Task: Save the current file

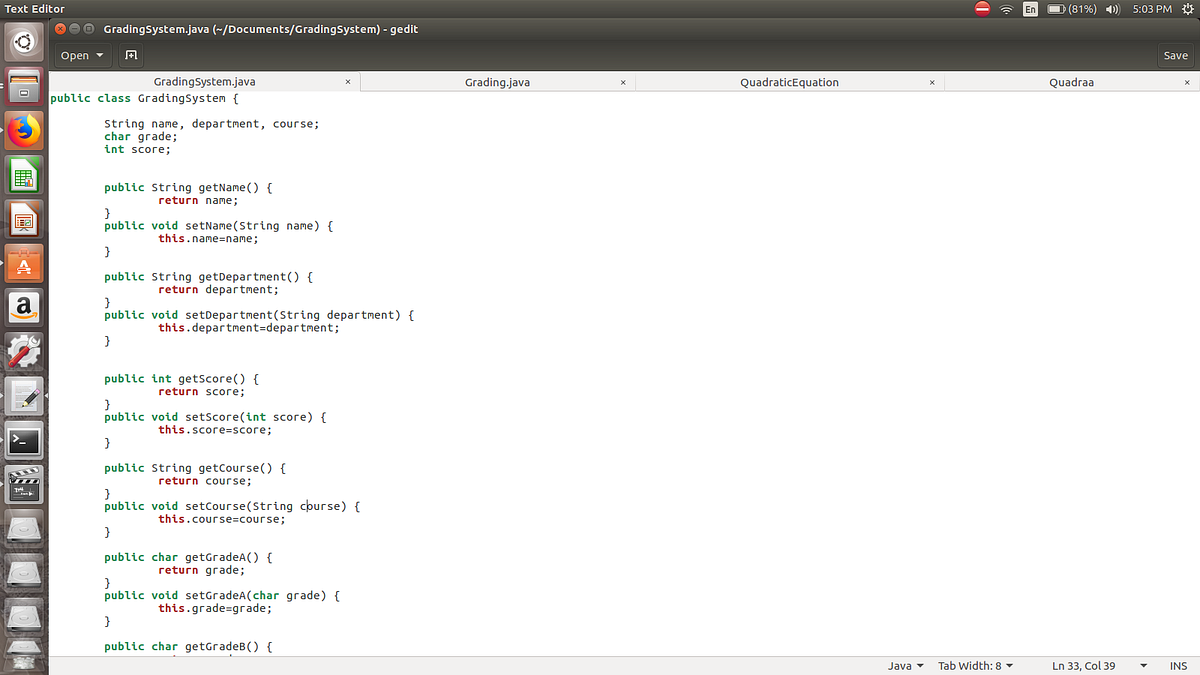Action: 1175,56
